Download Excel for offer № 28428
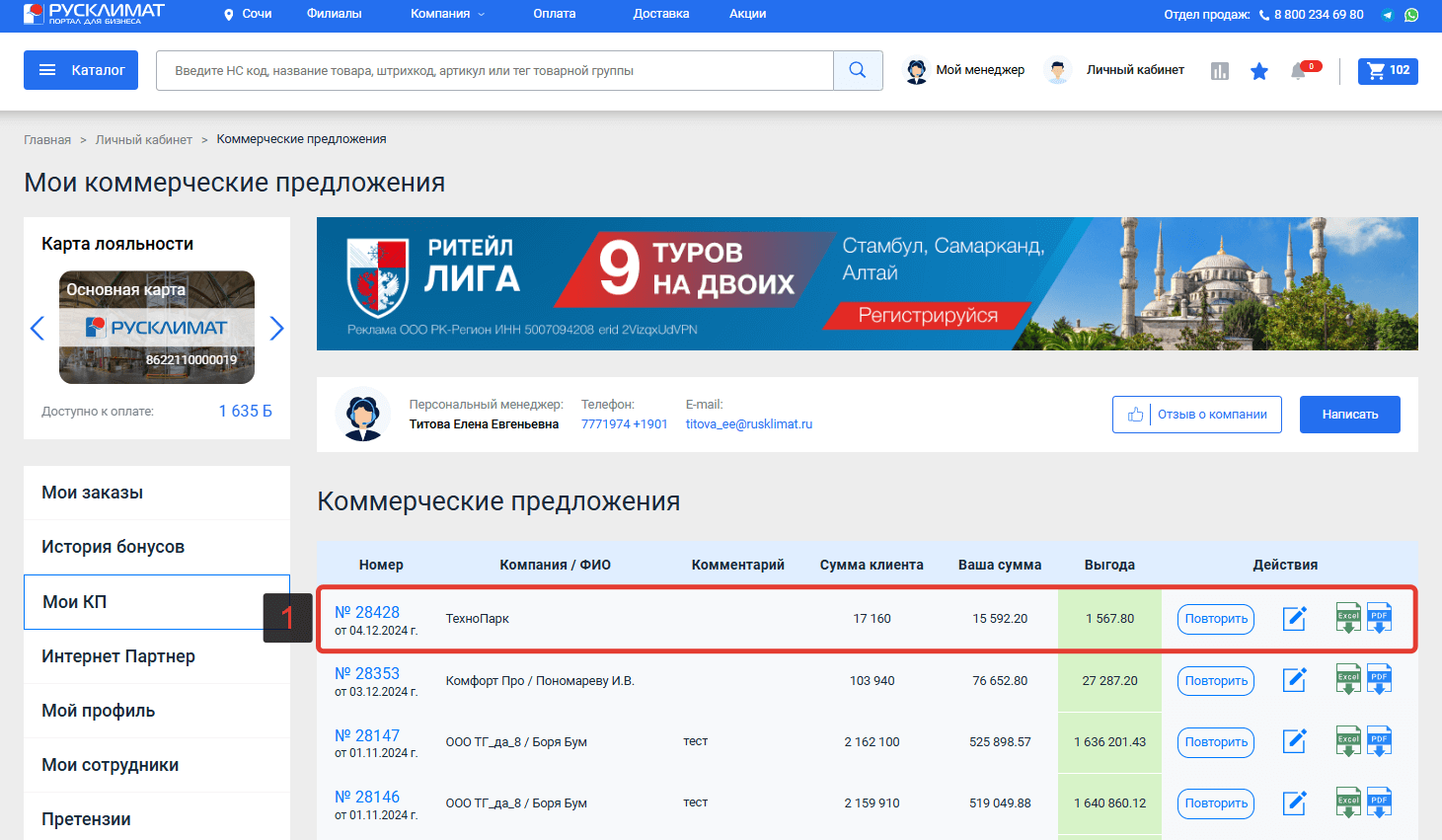 [1348, 618]
